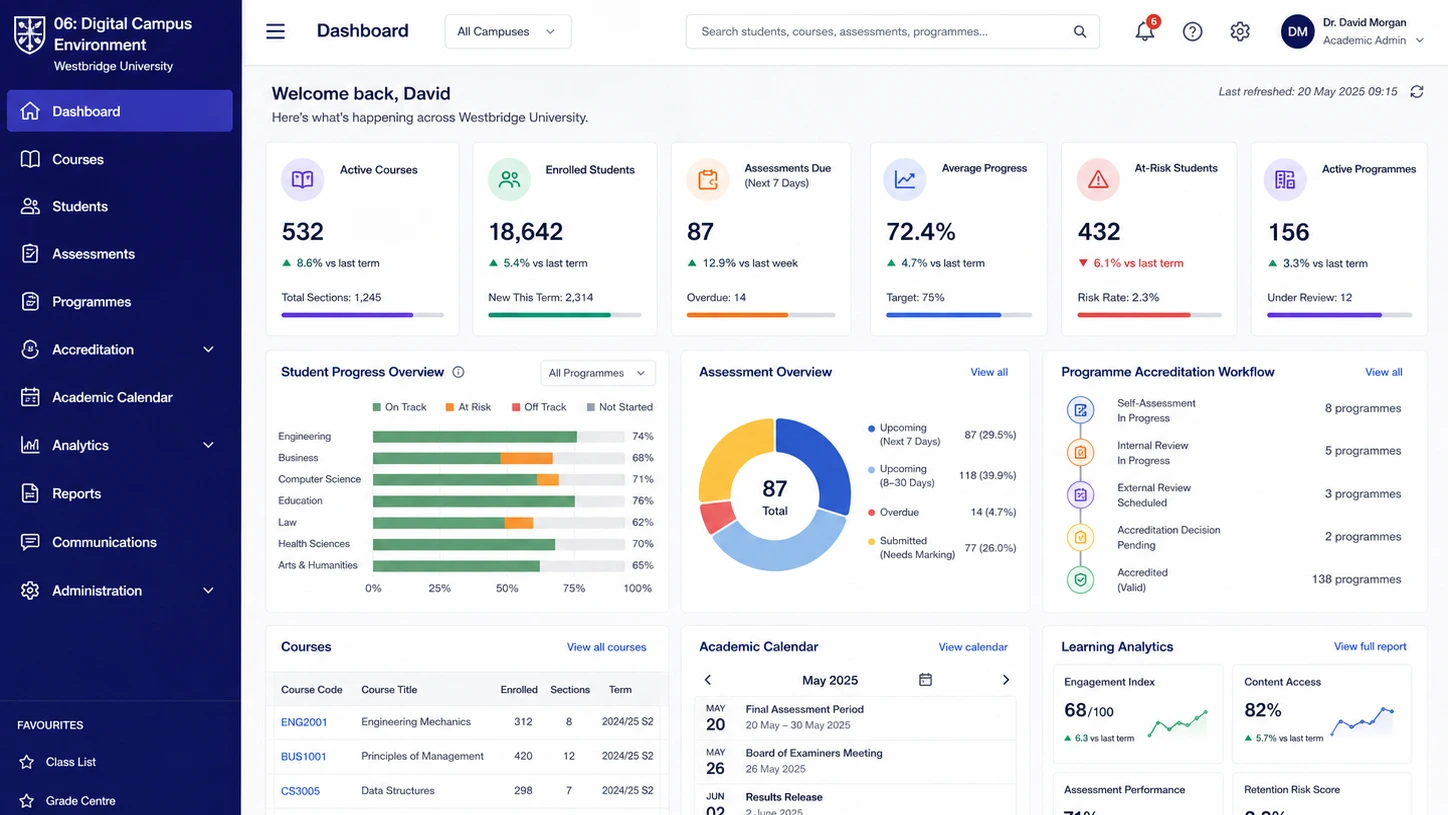
Task: Click the Average Progress progress bar
Action: click(958, 315)
